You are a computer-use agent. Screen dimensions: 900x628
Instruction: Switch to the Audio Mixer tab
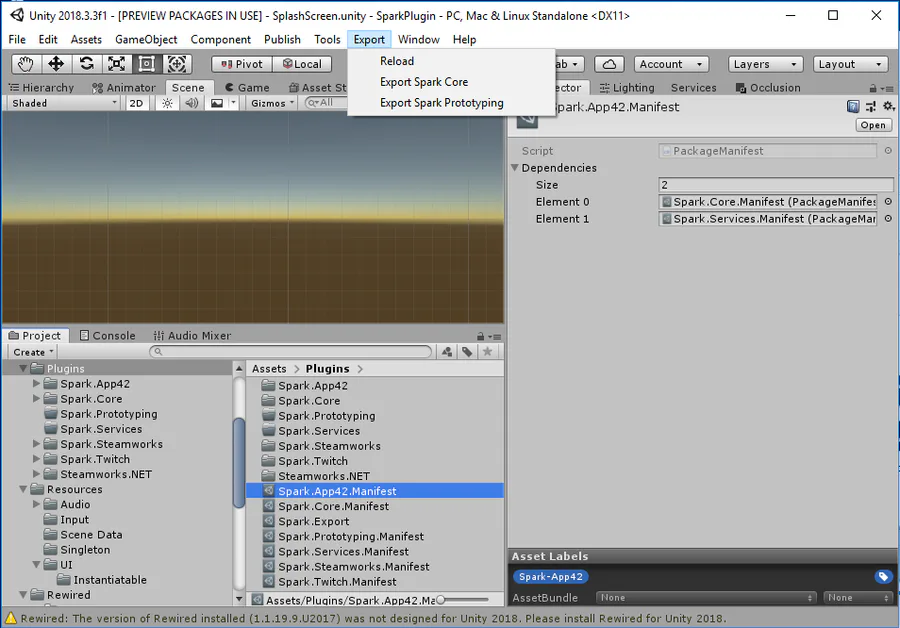[x=192, y=335]
